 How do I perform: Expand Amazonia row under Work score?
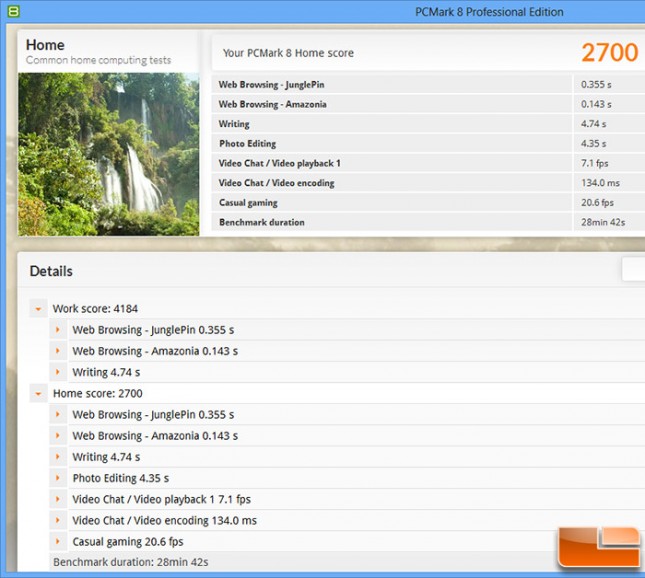(58, 351)
